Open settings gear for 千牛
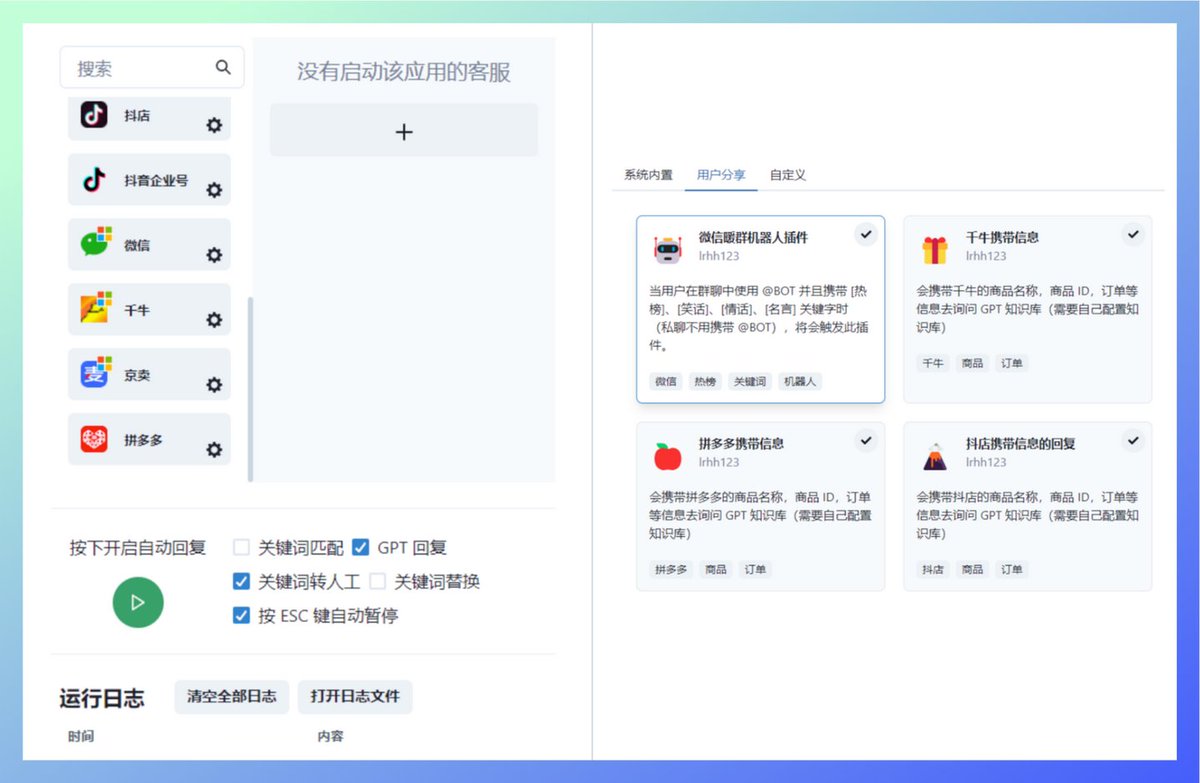 coord(214,320)
